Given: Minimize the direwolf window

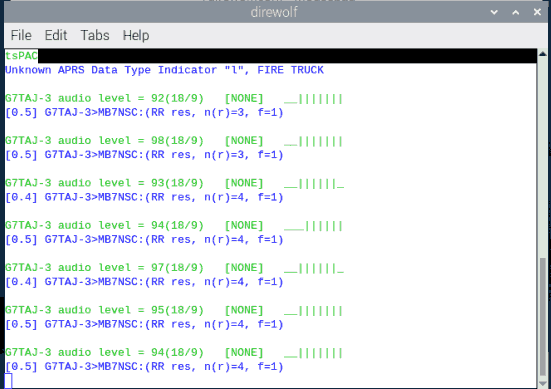Looking at the screenshot, I should pos(494,12).
